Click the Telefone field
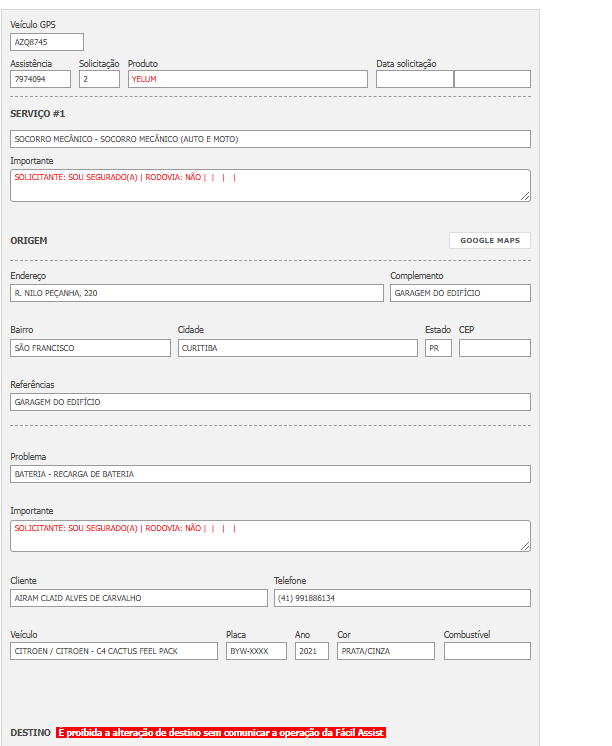Screen dimensions: 612x746 [x=402, y=598]
